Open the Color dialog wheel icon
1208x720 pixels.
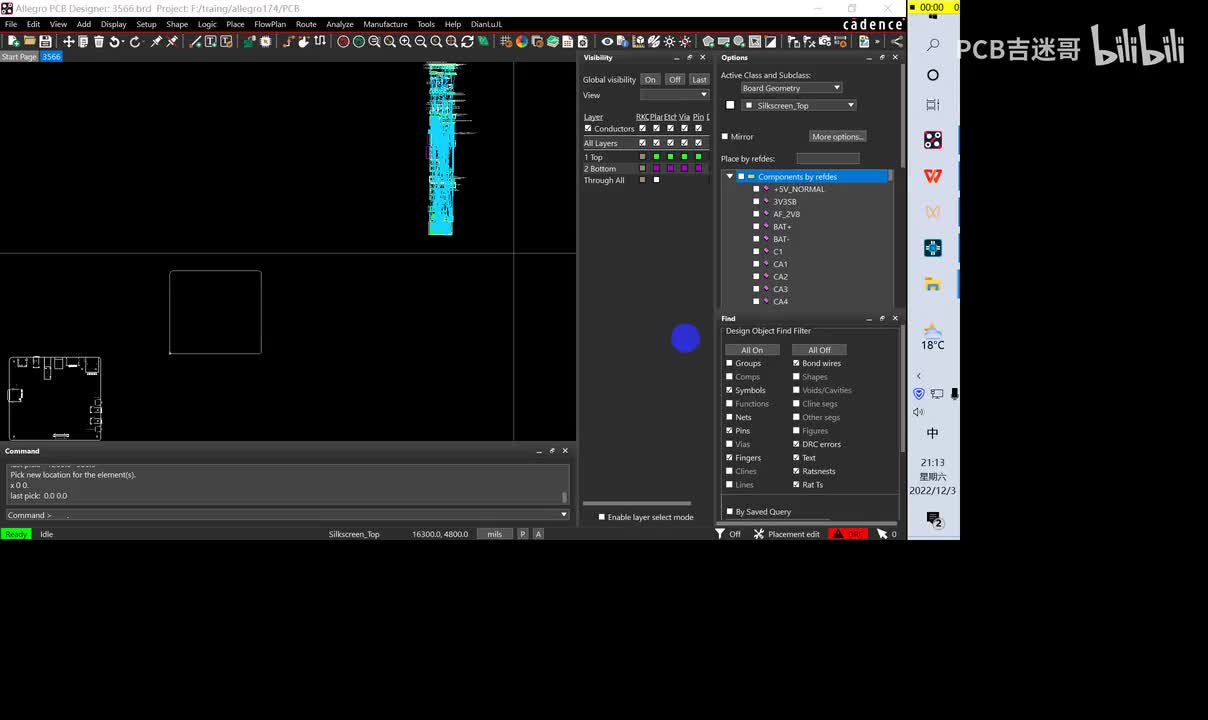521,41
